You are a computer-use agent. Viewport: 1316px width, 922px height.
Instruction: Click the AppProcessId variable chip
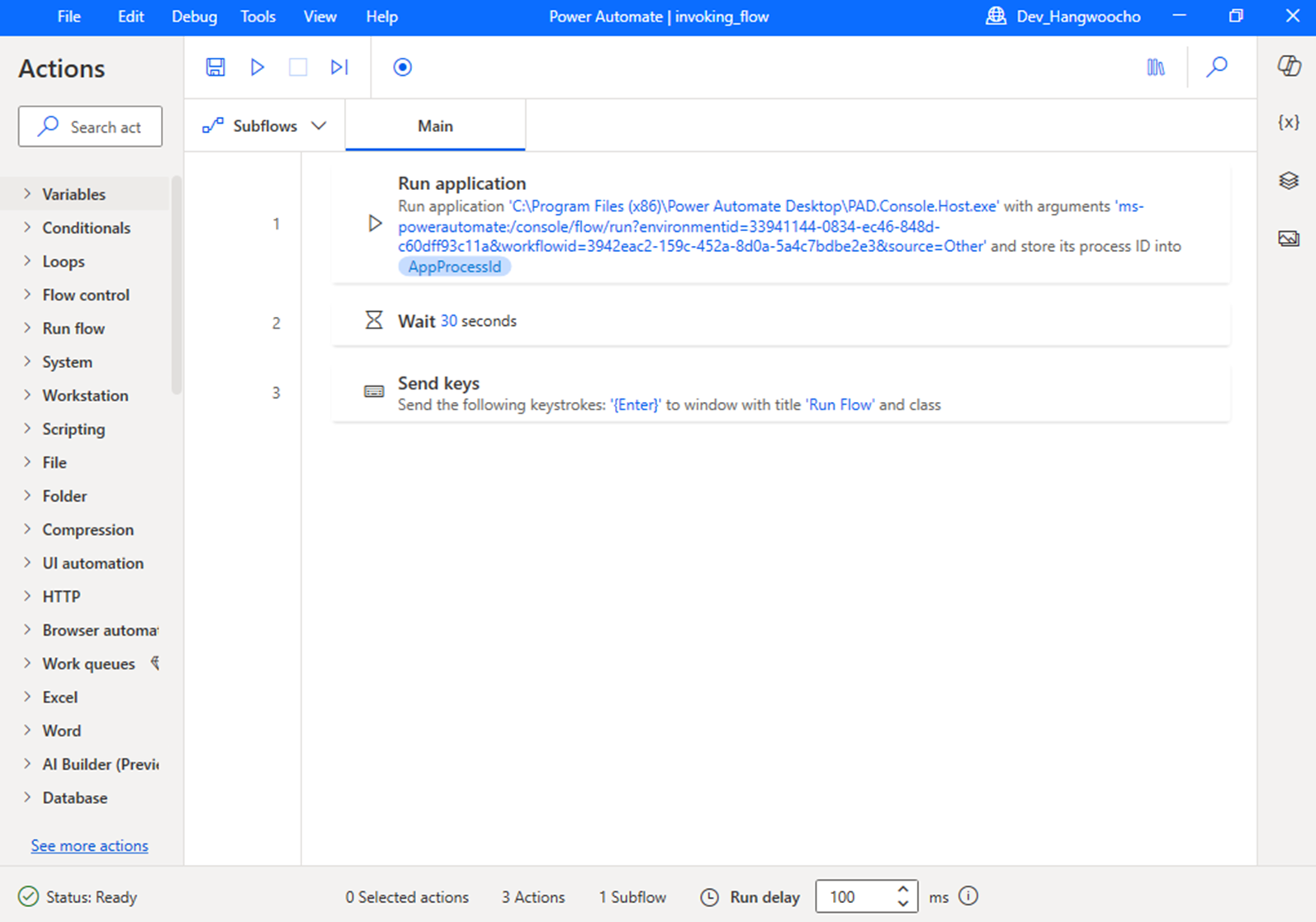pyautogui.click(x=454, y=267)
